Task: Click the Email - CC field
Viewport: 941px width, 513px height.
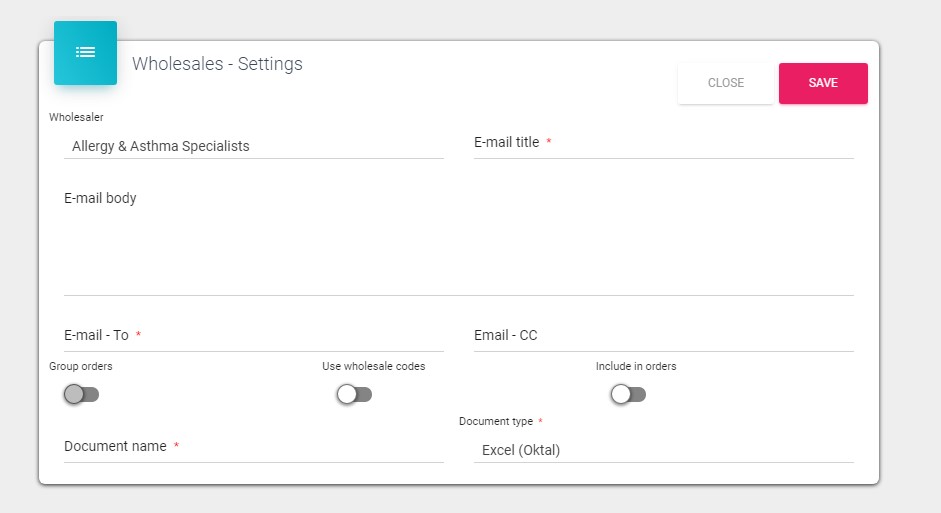Action: [x=663, y=336]
